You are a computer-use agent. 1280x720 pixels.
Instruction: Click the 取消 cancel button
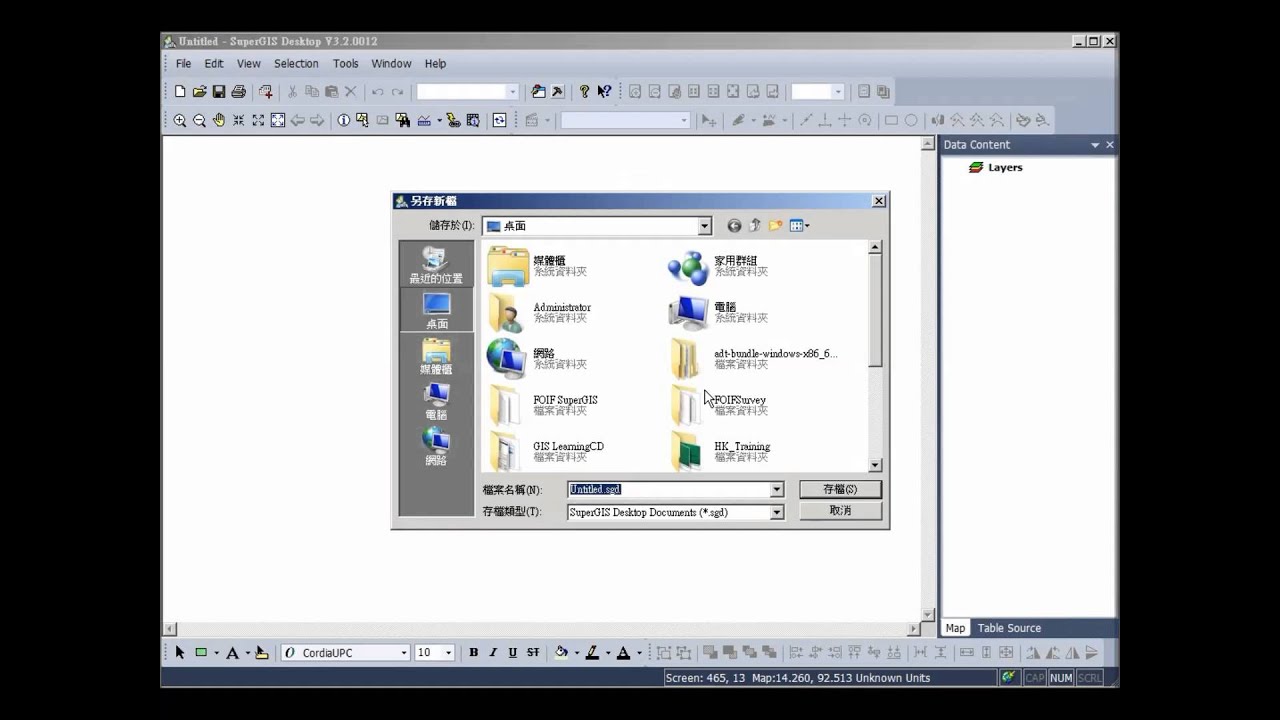pos(840,511)
